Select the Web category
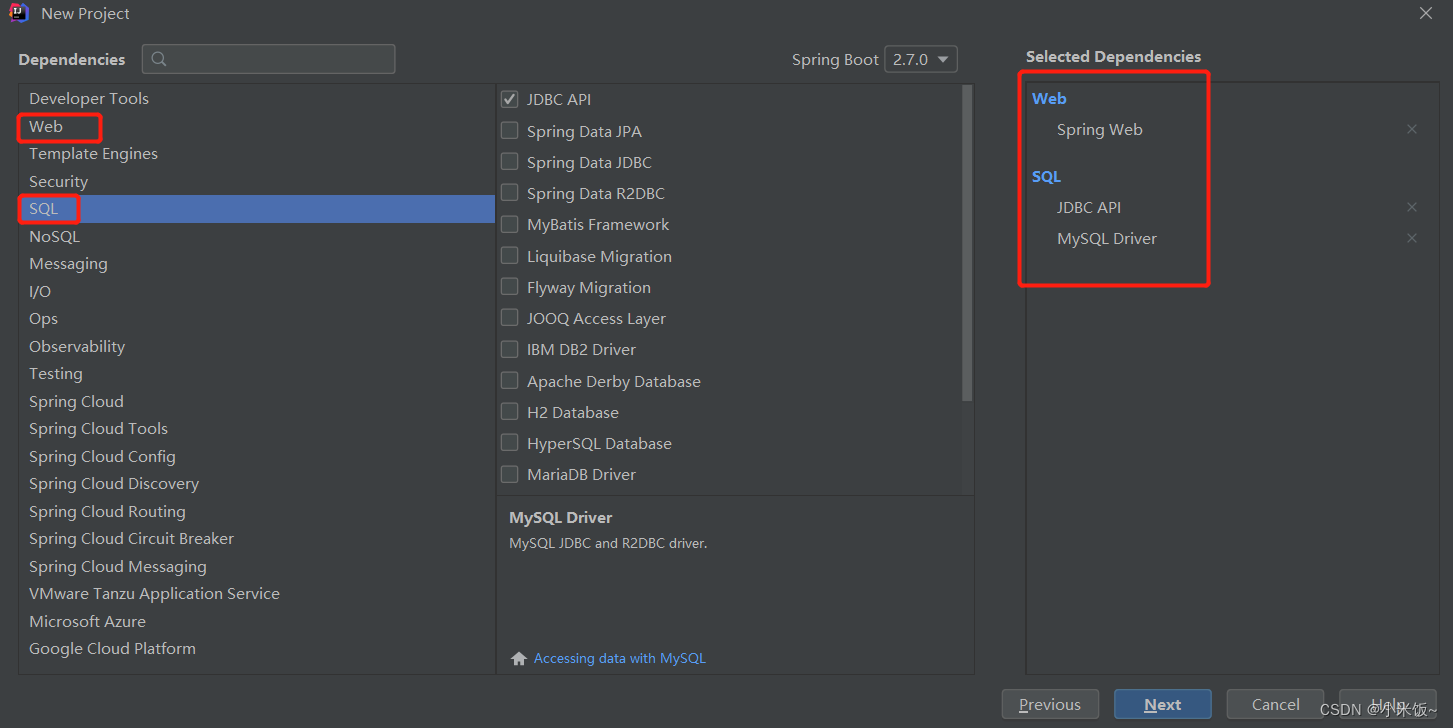The height and width of the screenshot is (728, 1453). 257,126
